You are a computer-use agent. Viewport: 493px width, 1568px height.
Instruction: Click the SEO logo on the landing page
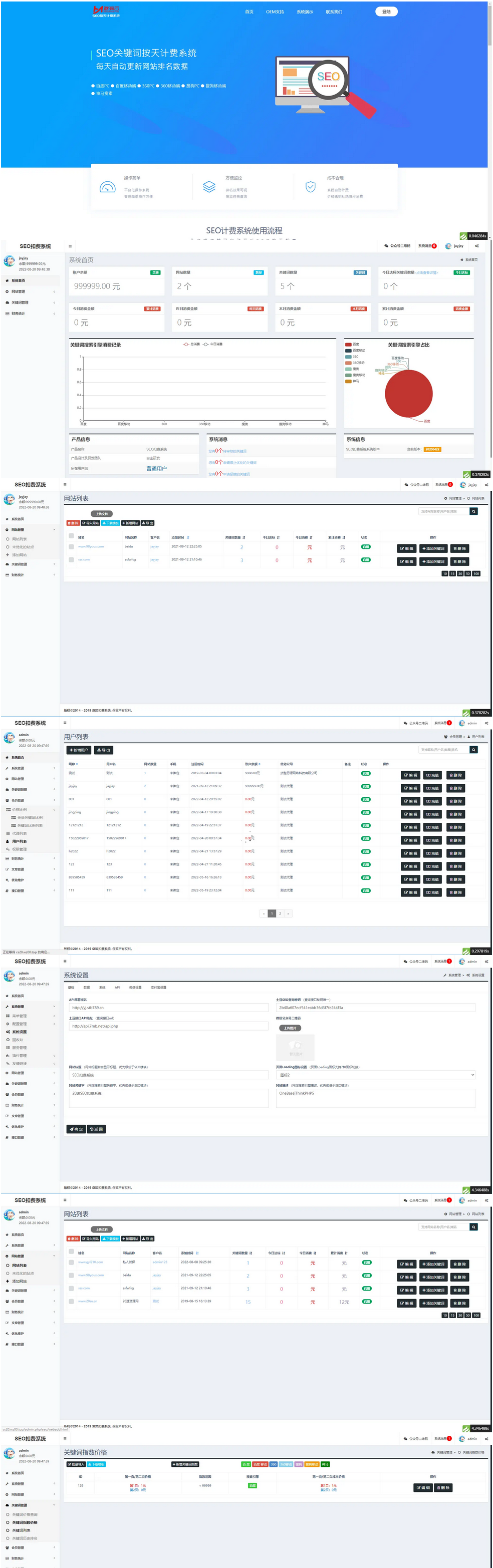click(106, 11)
